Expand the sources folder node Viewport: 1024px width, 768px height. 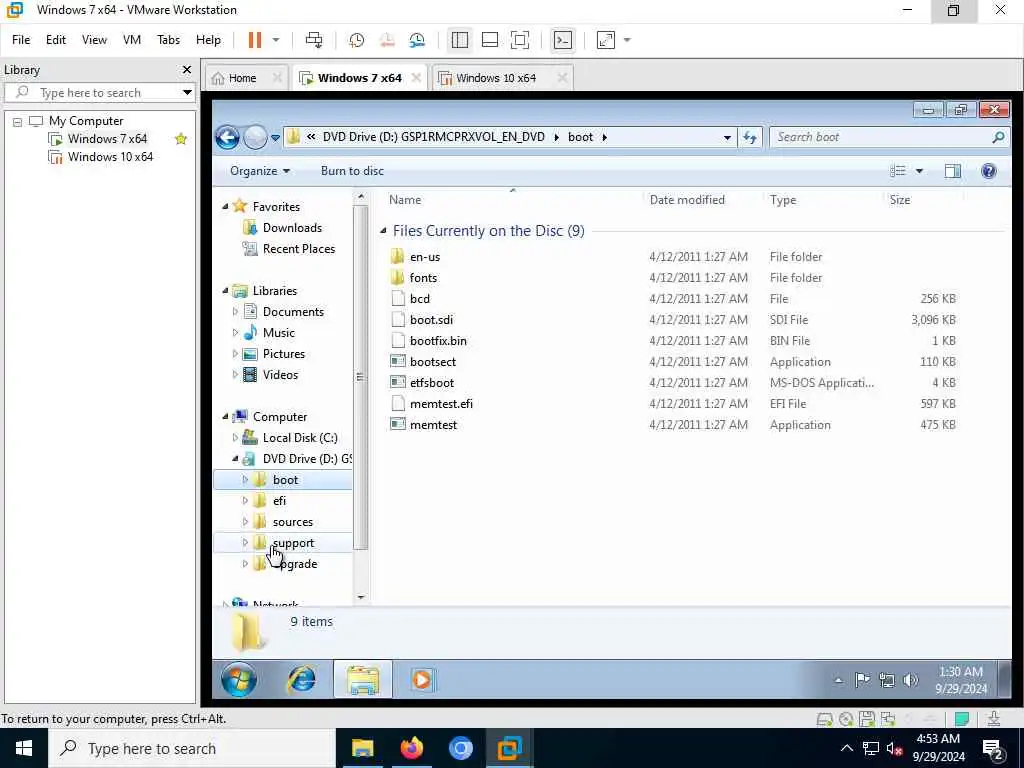(246, 522)
